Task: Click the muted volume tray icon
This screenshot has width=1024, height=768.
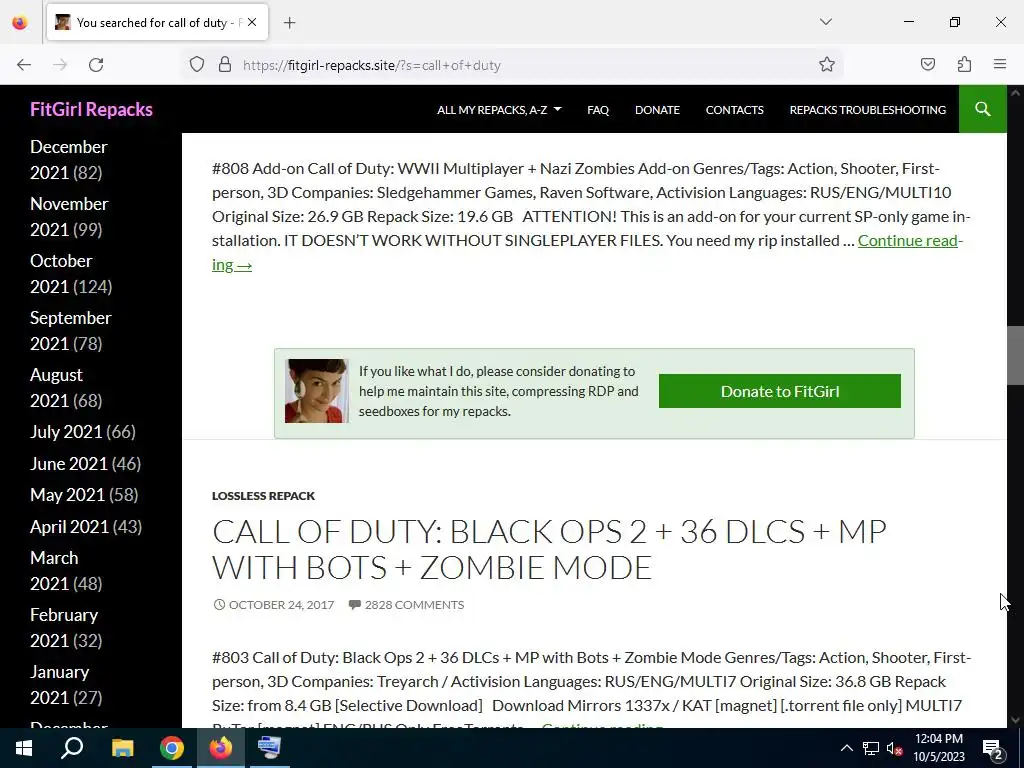Action: 894,748
